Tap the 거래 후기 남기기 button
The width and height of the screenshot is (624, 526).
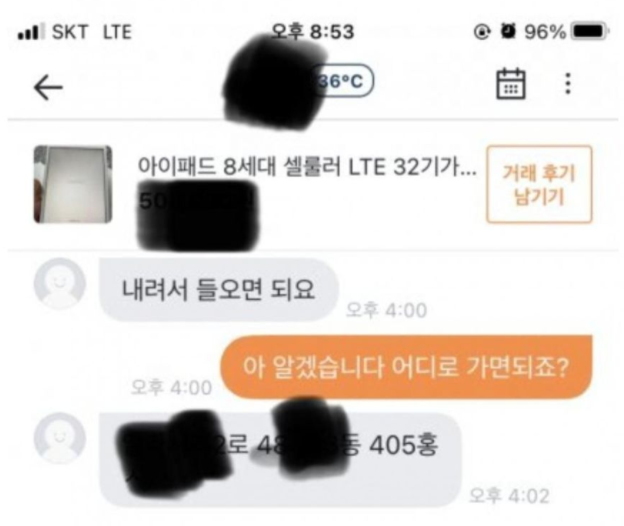click(x=539, y=184)
